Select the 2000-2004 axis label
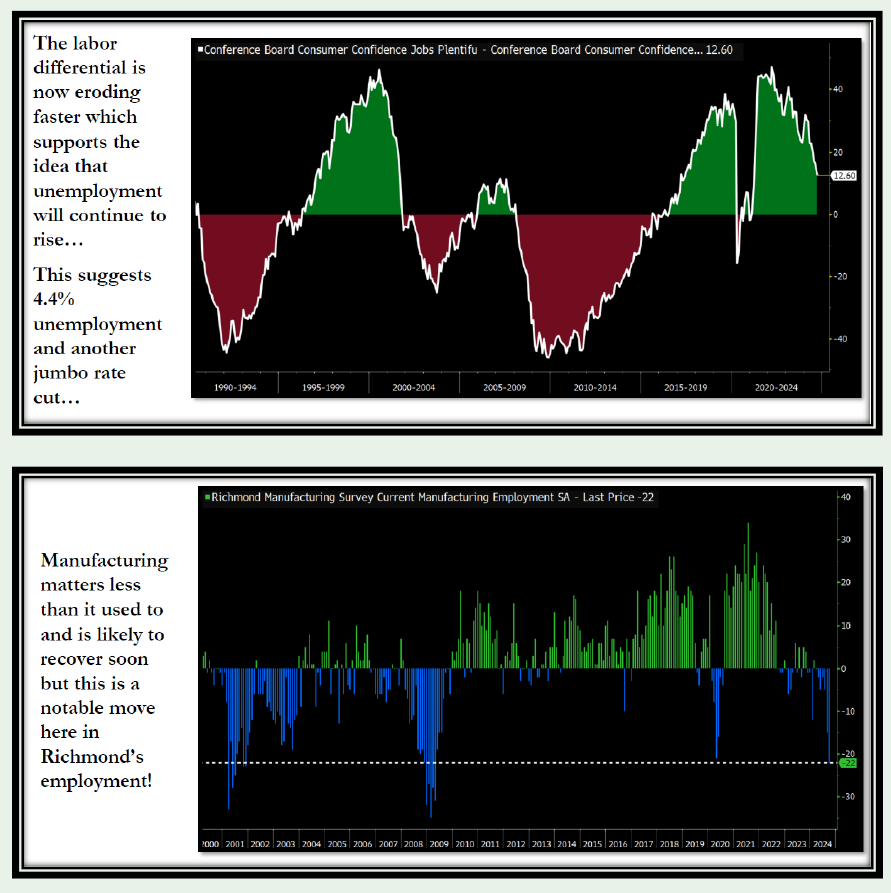This screenshot has height=893, width=891. click(x=414, y=387)
